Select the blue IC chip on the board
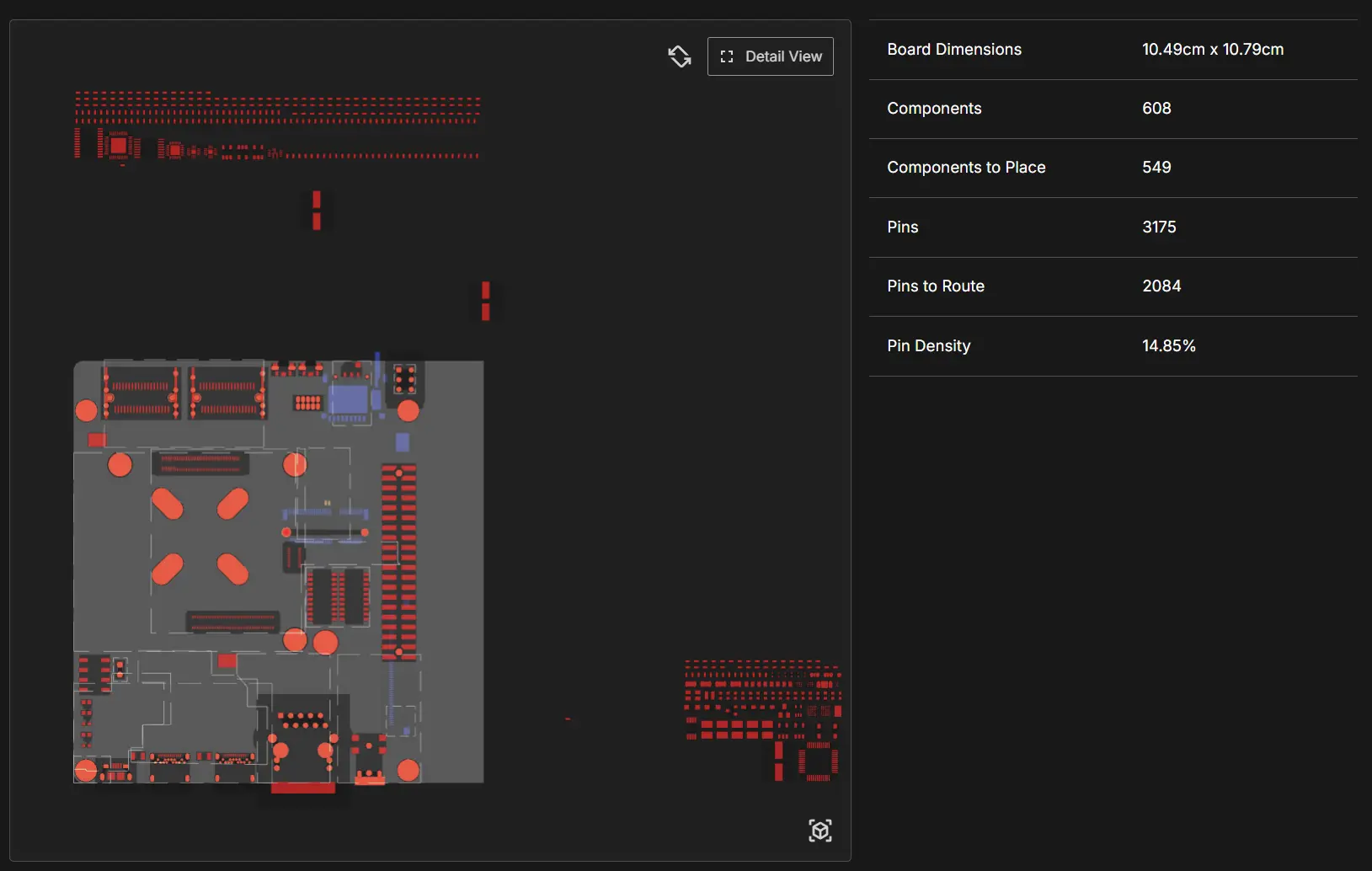The width and height of the screenshot is (1372, 871). coord(349,399)
